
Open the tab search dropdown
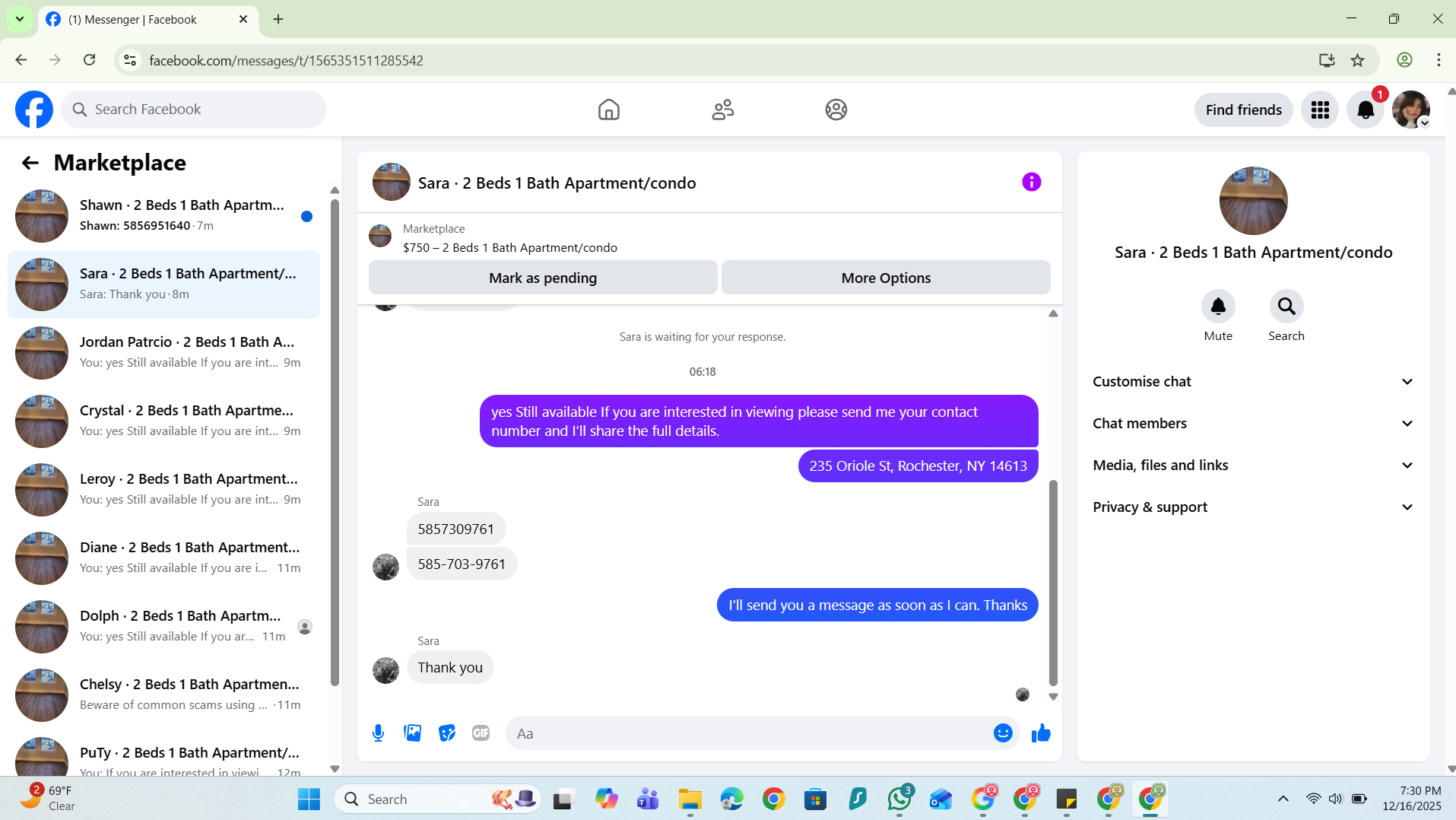pos(20,19)
